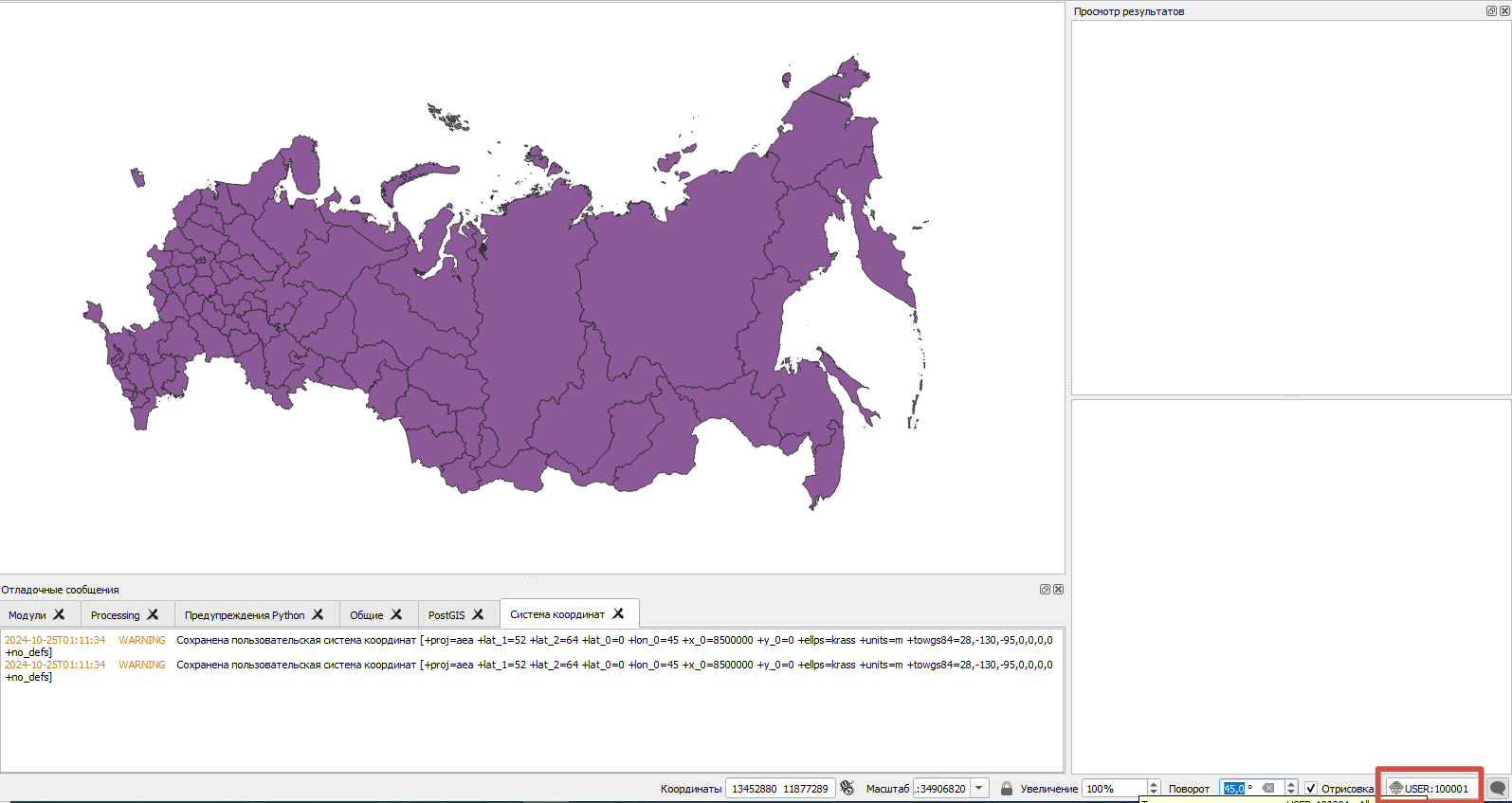This screenshot has height=803, width=1512.
Task: Open the log messages speech bubble icon
Action: pyautogui.click(x=1498, y=788)
